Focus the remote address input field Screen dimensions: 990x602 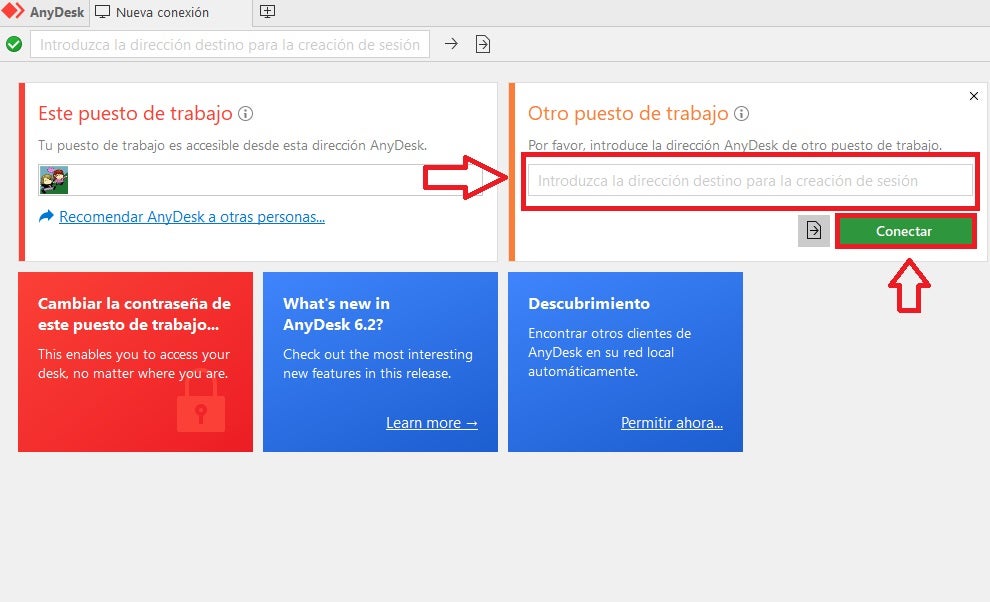750,181
